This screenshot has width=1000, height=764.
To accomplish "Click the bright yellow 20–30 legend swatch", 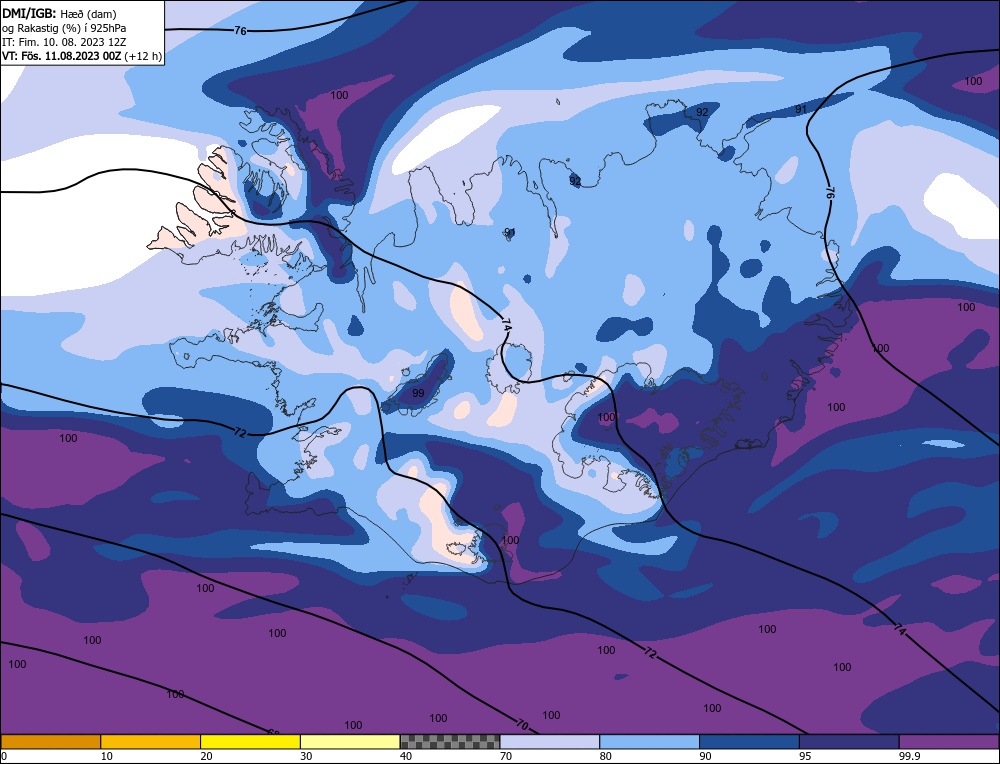I will tap(250, 741).
